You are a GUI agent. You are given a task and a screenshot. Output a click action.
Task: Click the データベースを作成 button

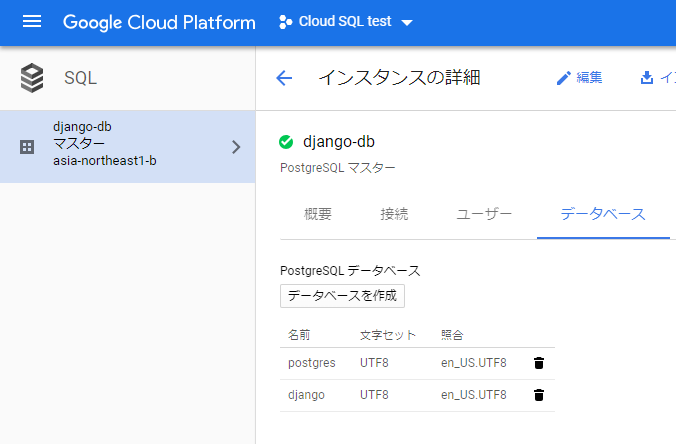(342, 295)
